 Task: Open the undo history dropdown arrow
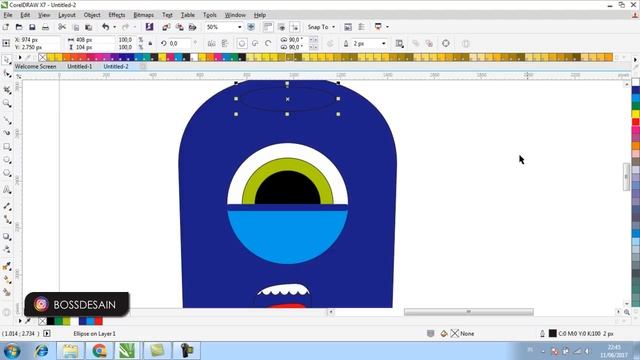click(115, 27)
